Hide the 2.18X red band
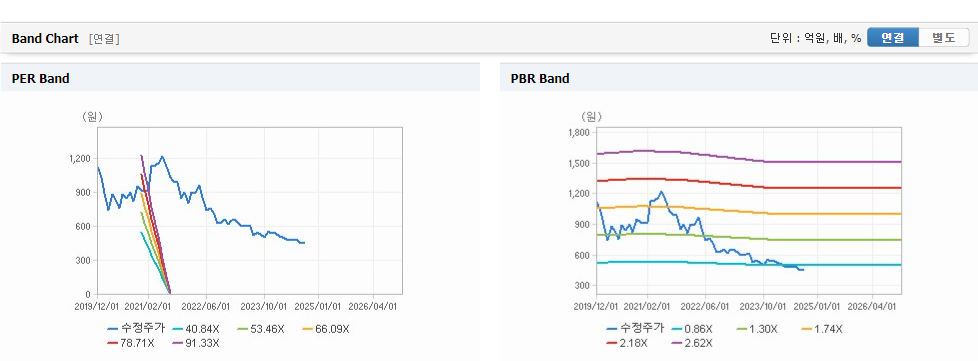The height and width of the screenshot is (361, 978). pos(629,343)
